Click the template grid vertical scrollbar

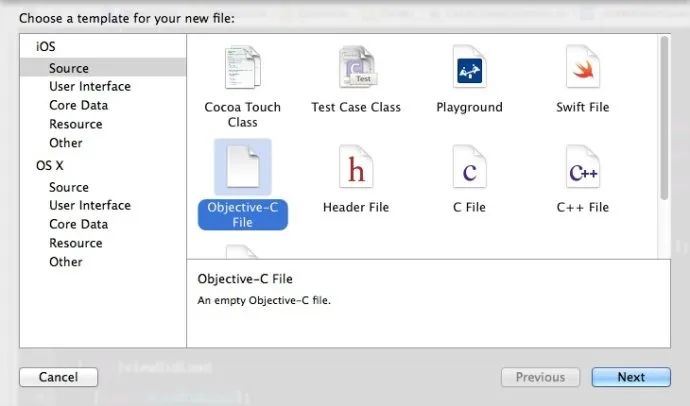(x=664, y=118)
